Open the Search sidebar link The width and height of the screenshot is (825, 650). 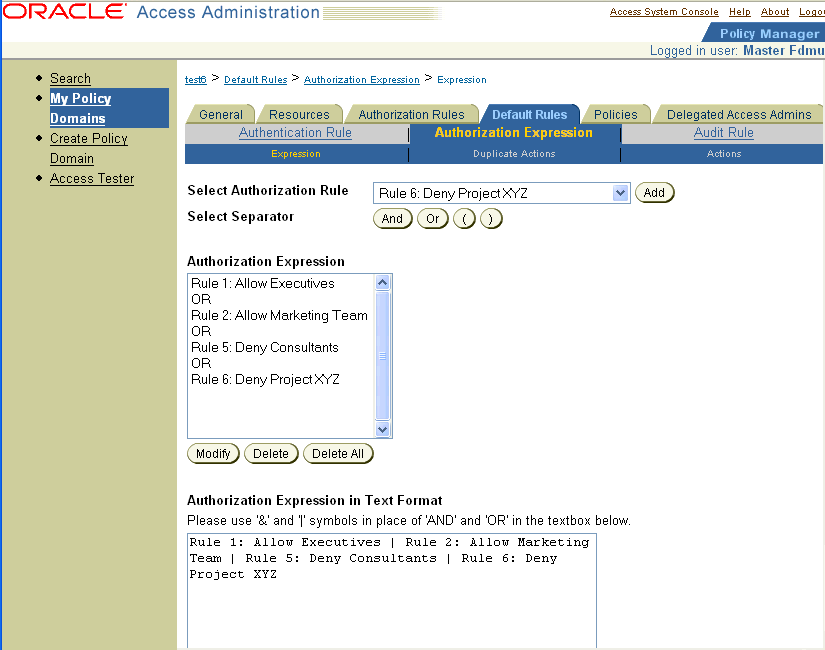click(x=71, y=78)
